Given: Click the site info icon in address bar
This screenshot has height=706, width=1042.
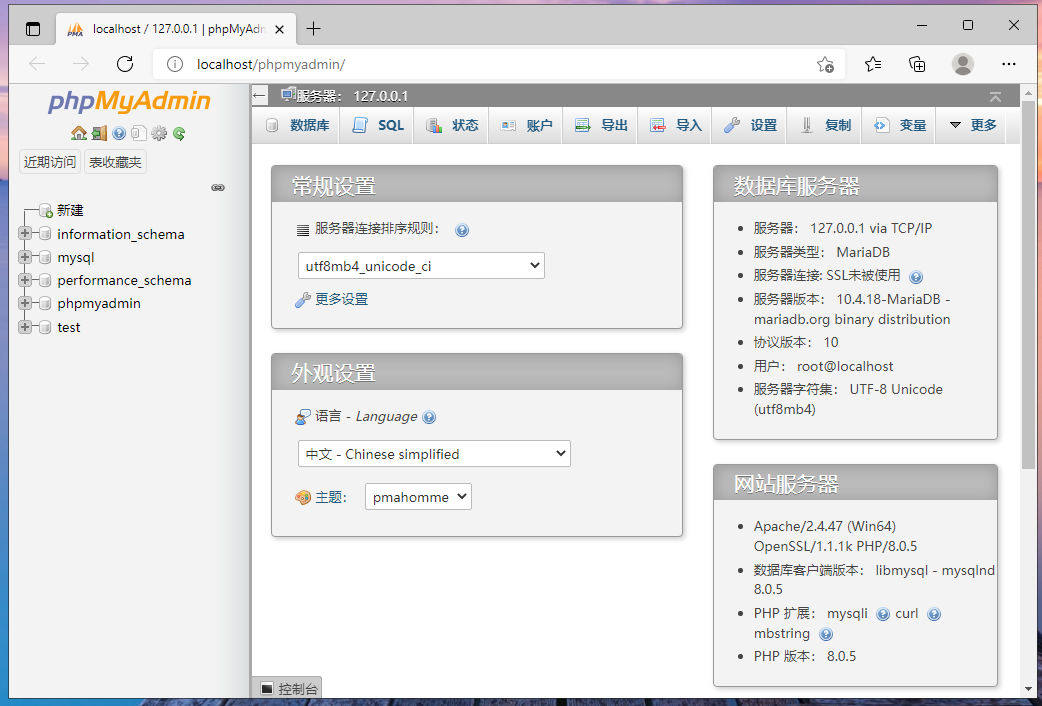Looking at the screenshot, I should pyautogui.click(x=175, y=64).
